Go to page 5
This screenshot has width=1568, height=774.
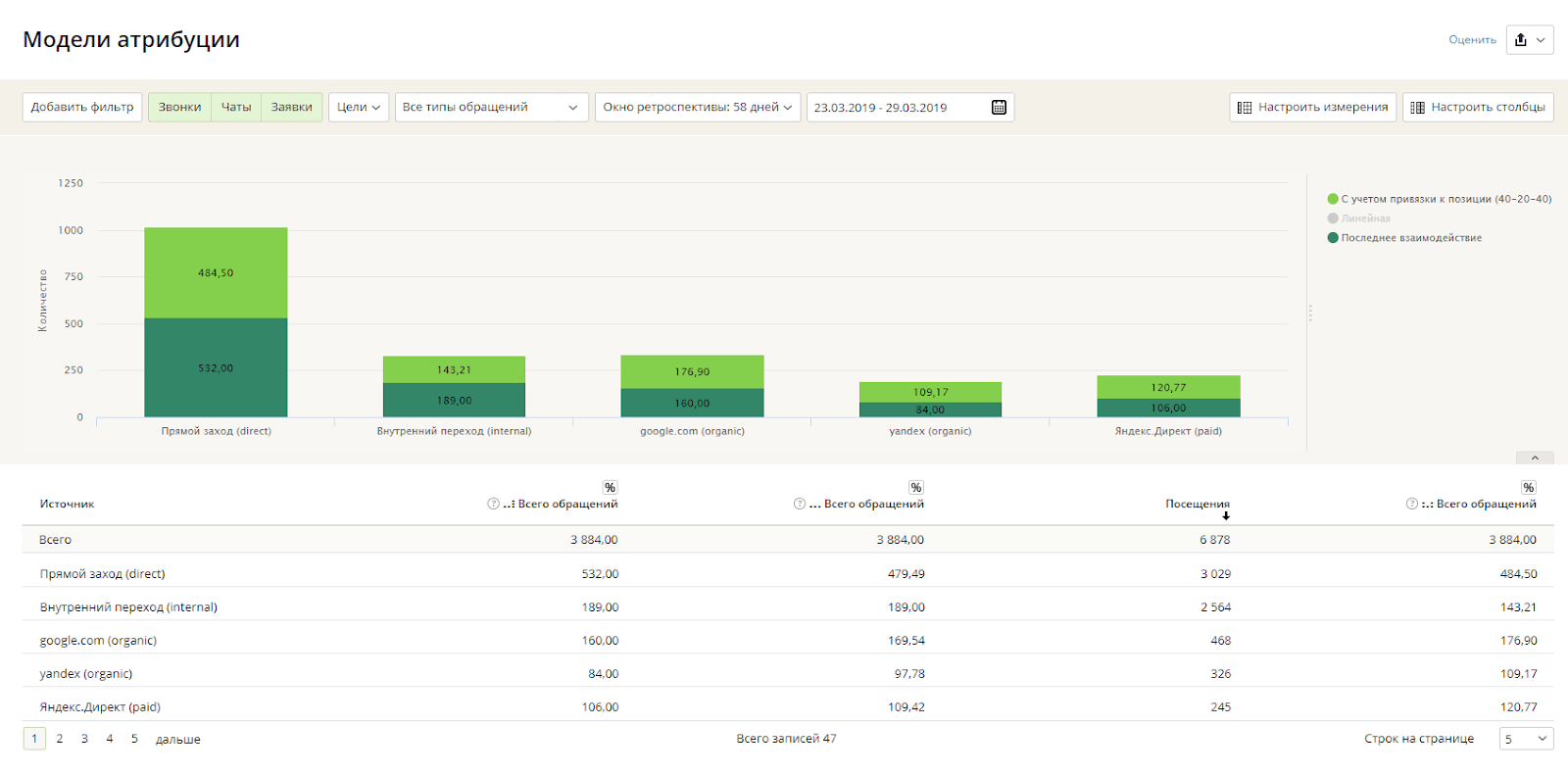click(134, 739)
